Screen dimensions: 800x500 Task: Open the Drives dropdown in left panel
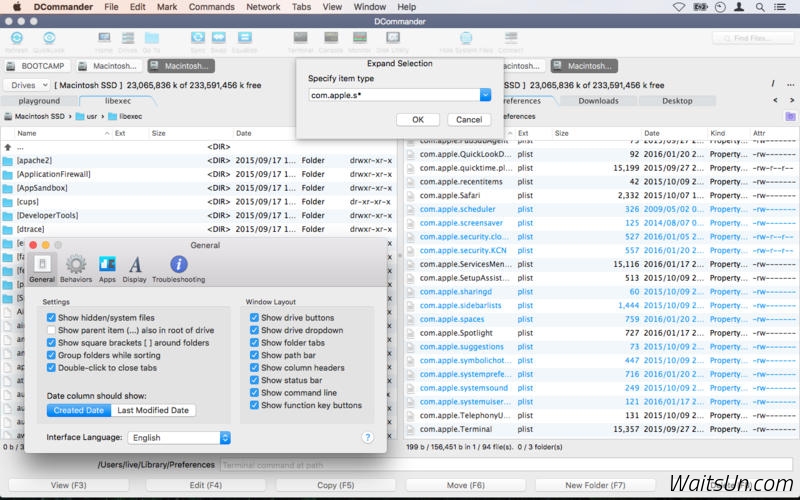point(27,85)
